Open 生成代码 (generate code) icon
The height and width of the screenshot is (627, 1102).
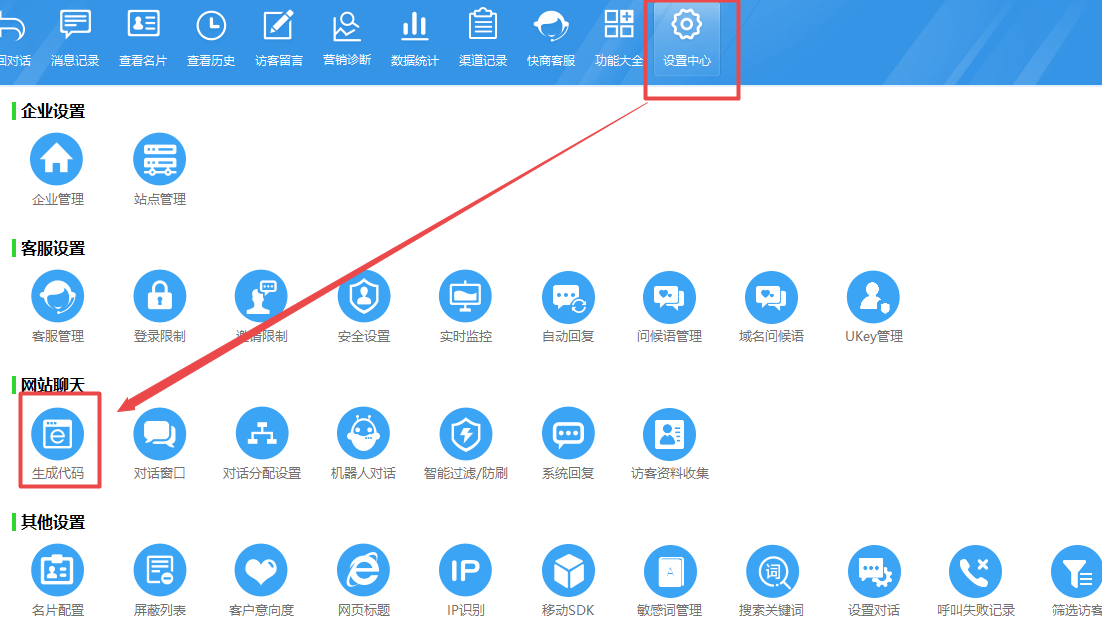click(58, 434)
